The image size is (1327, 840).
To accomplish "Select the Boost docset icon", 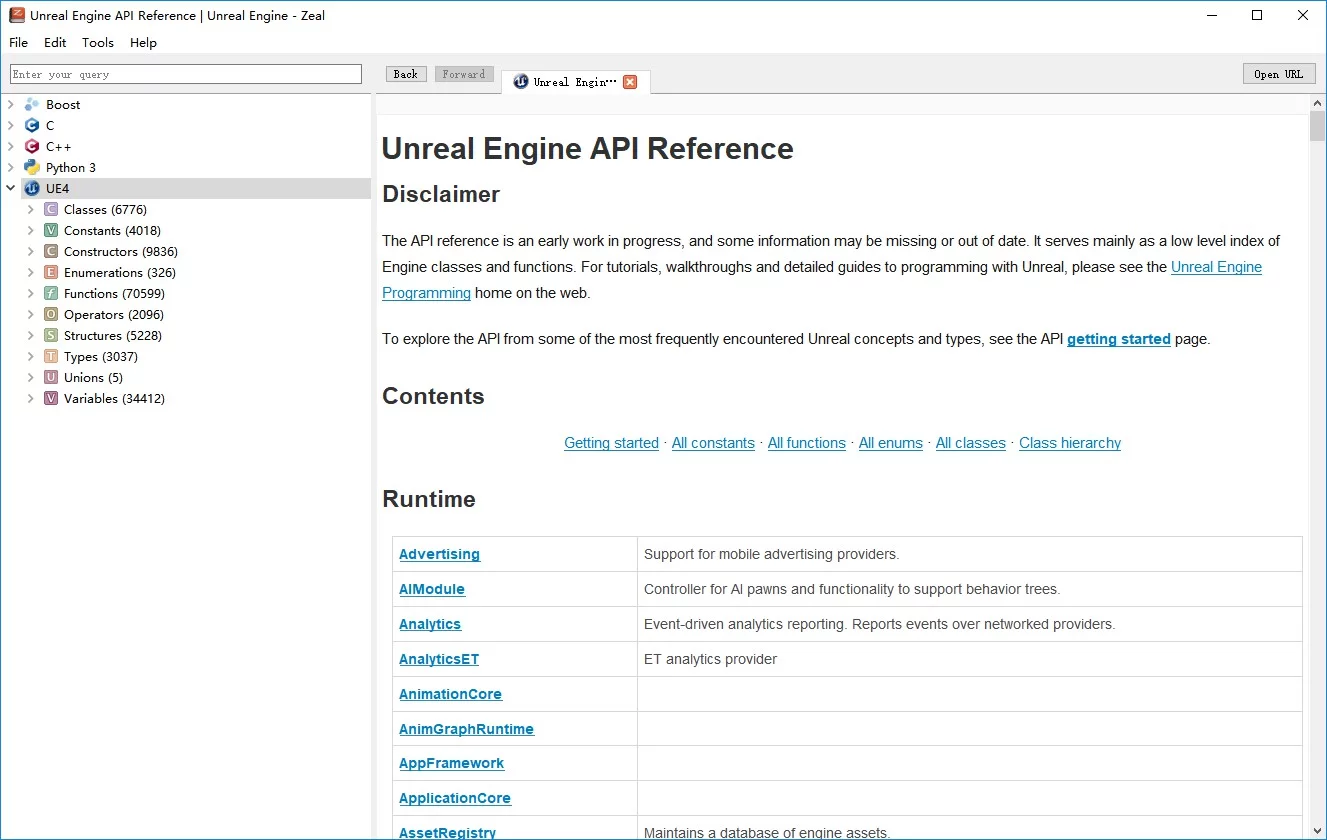I will [31, 104].
